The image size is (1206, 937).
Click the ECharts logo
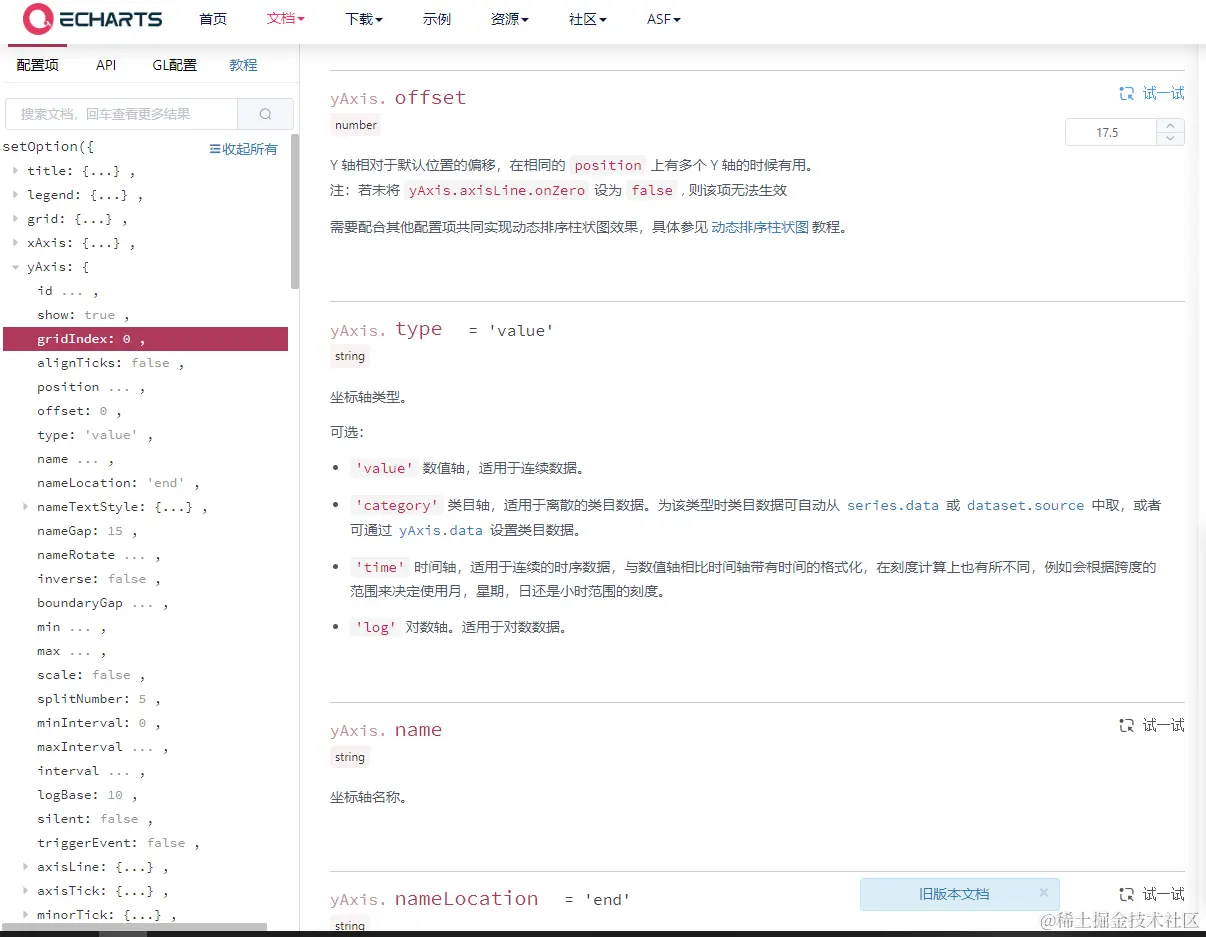[x=92, y=19]
